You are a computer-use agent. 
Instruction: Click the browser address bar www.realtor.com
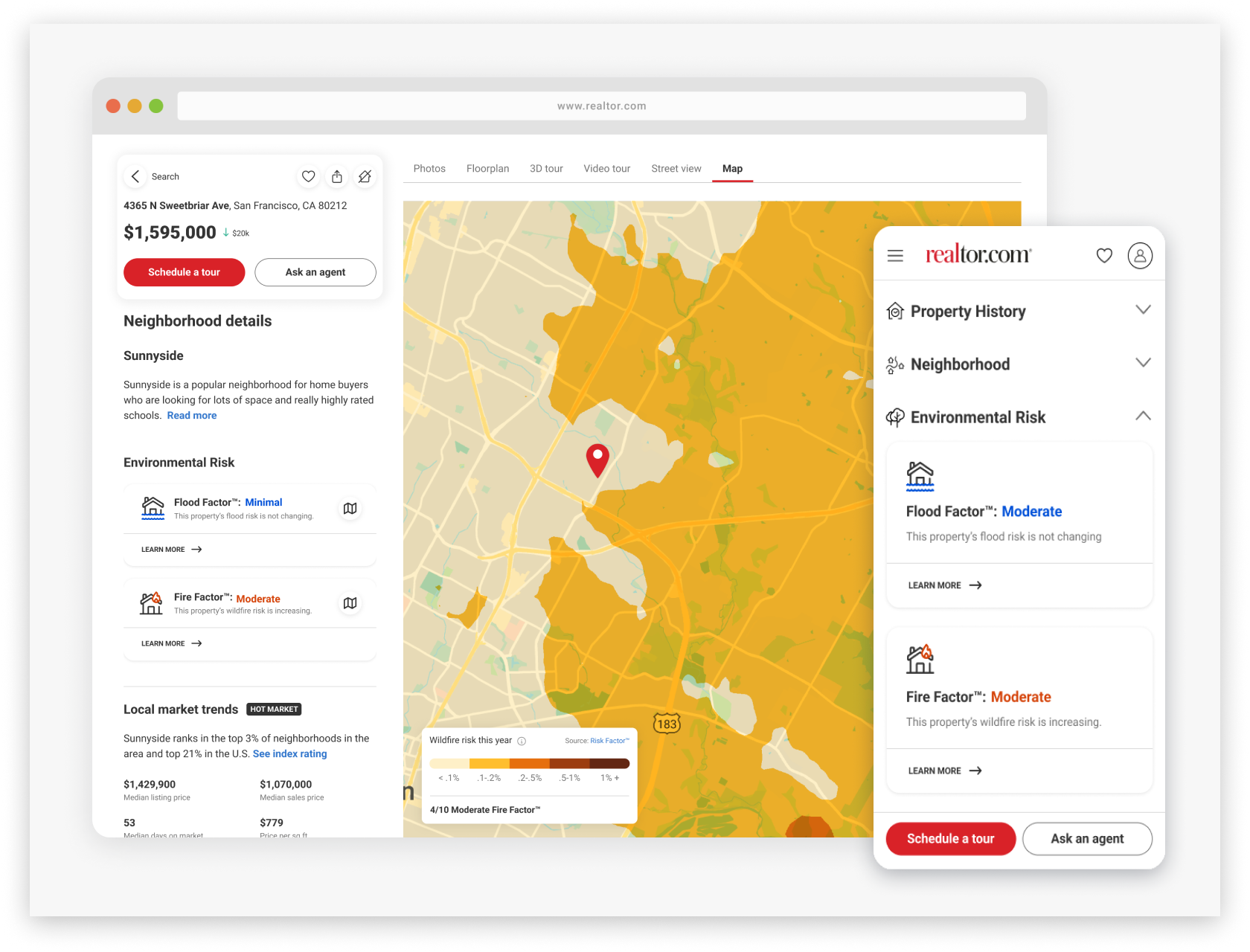[x=601, y=106]
